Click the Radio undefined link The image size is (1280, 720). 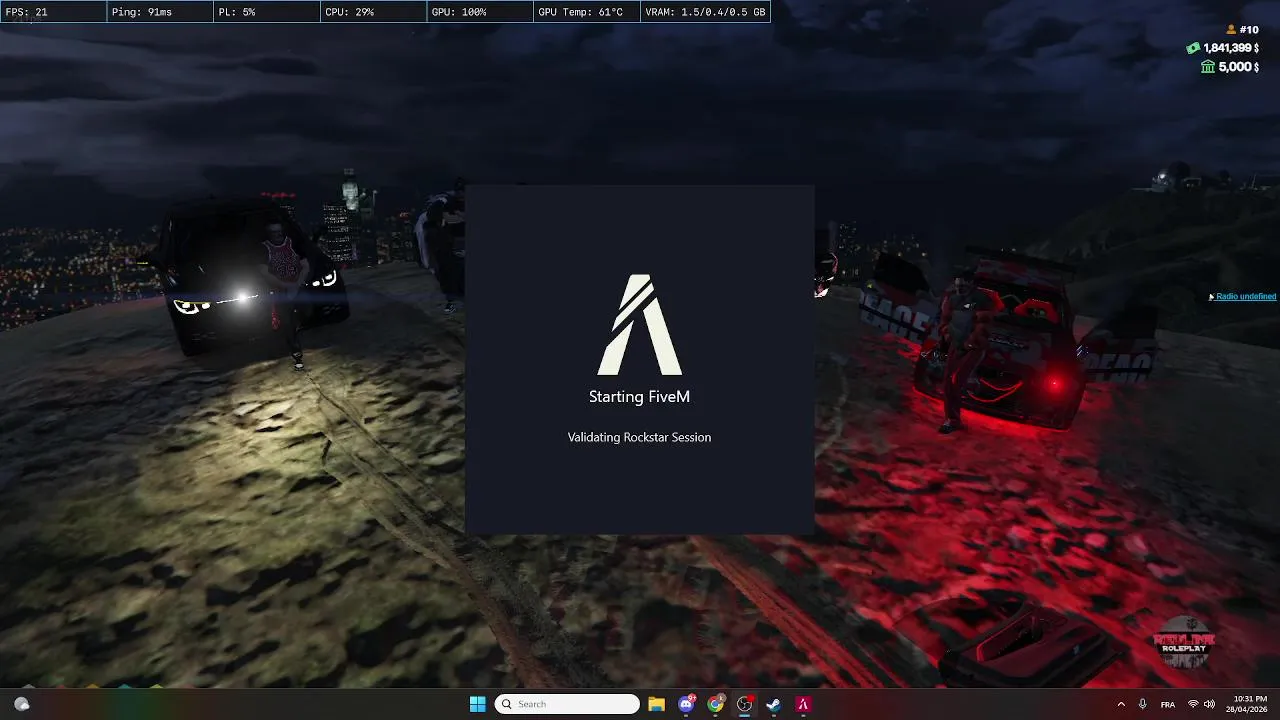click(1246, 297)
